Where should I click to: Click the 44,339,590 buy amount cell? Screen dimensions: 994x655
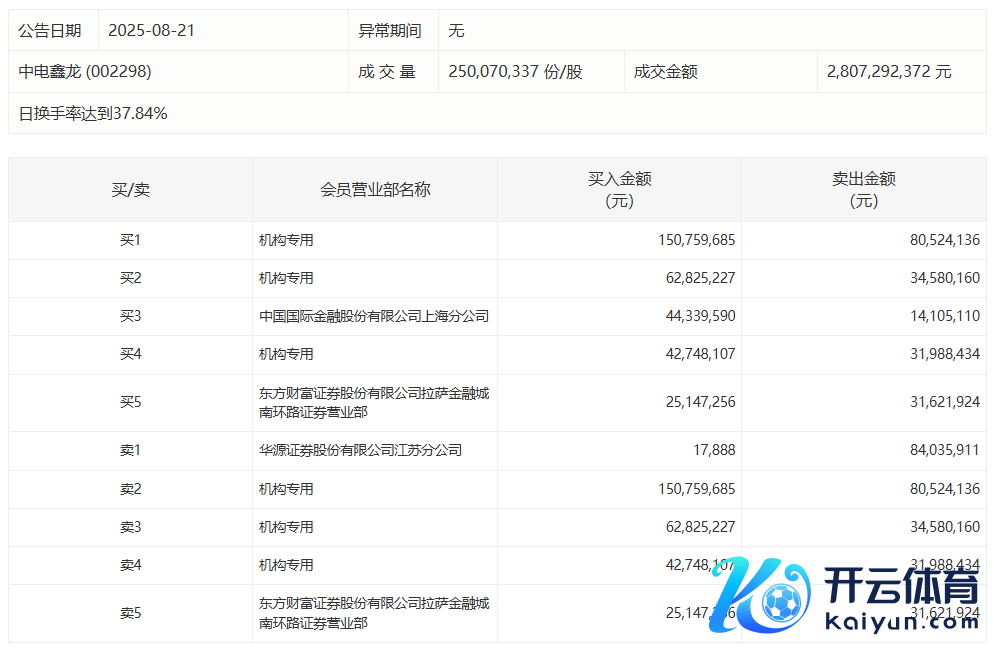coord(697,316)
